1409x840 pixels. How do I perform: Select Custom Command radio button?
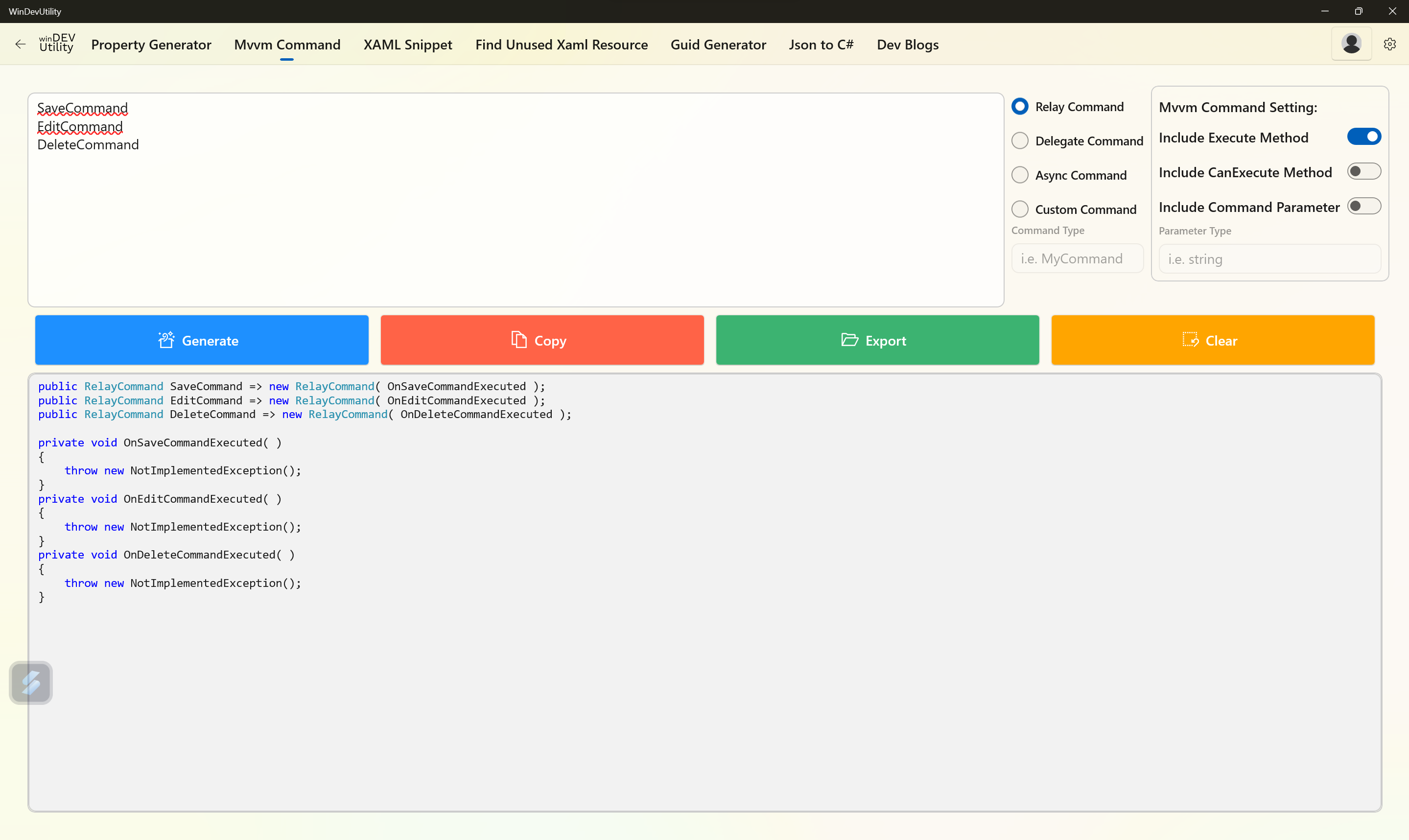[x=1020, y=210]
